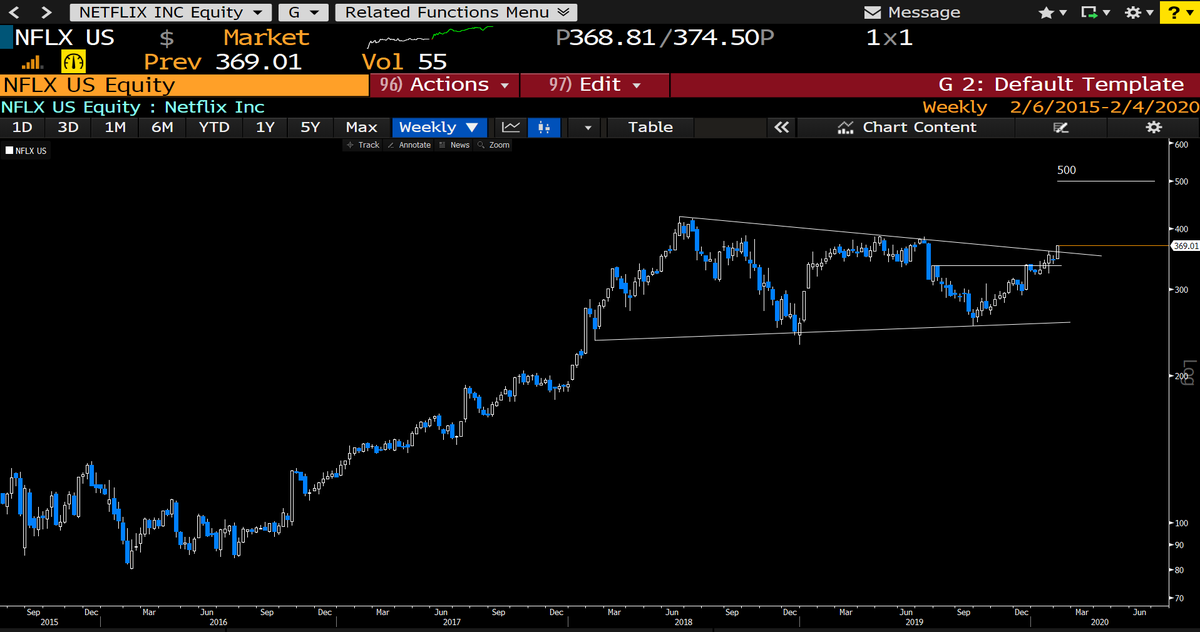Click the Market label

266,38
